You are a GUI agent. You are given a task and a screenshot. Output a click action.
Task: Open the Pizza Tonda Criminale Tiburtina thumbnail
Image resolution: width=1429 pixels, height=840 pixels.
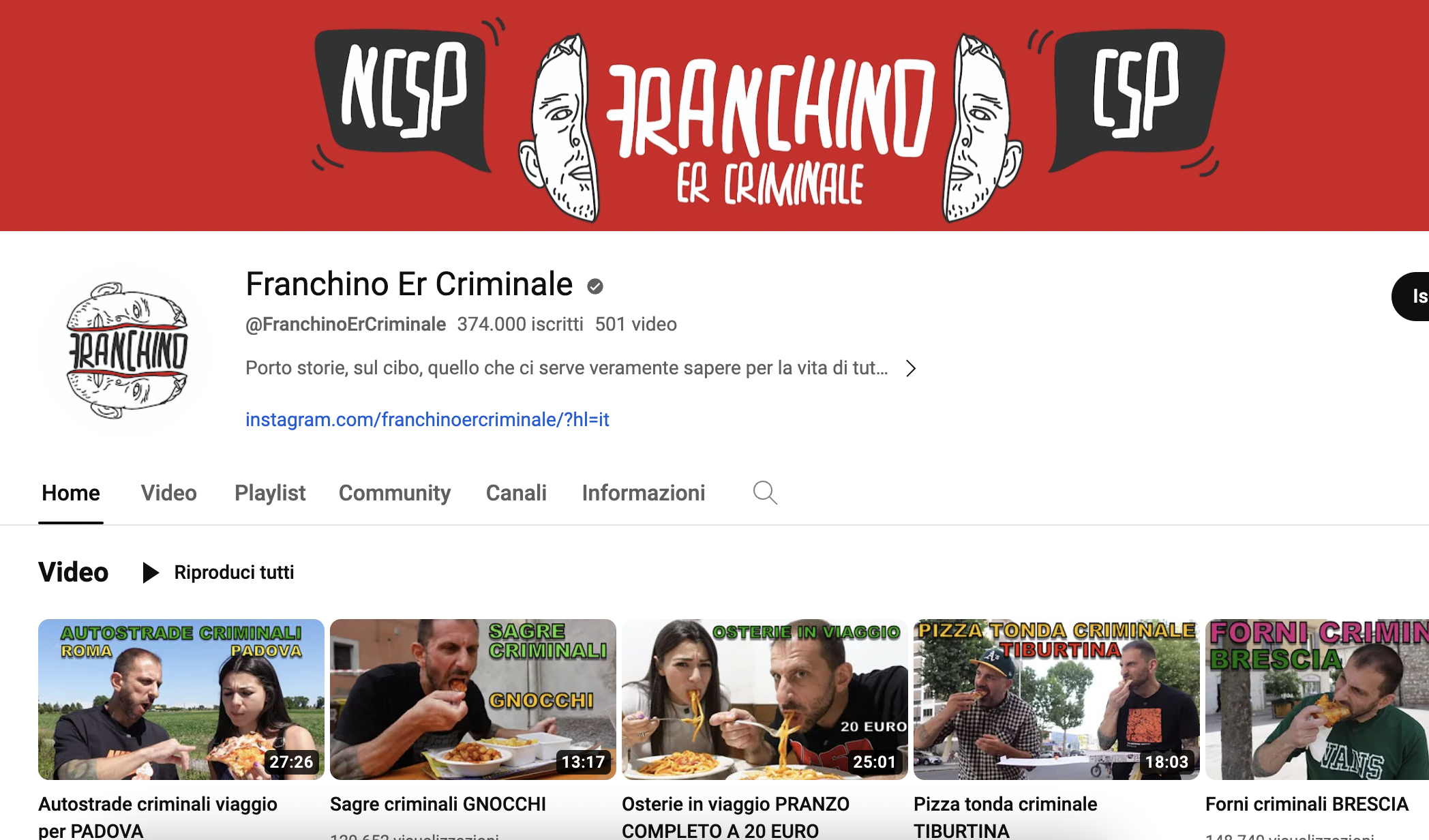pyautogui.click(x=1057, y=700)
